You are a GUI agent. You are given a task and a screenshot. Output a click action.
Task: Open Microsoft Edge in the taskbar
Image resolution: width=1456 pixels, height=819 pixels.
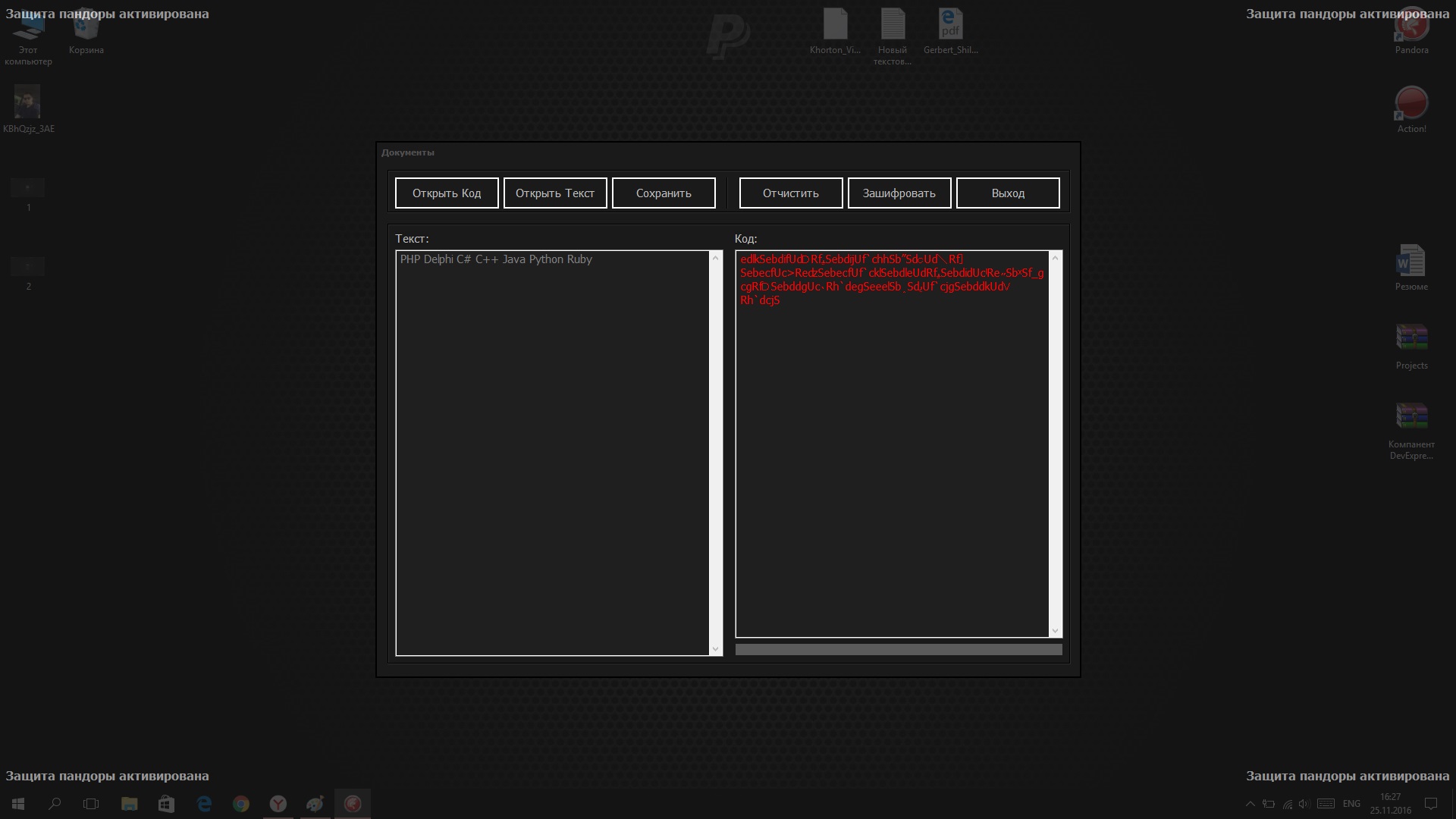(x=204, y=804)
